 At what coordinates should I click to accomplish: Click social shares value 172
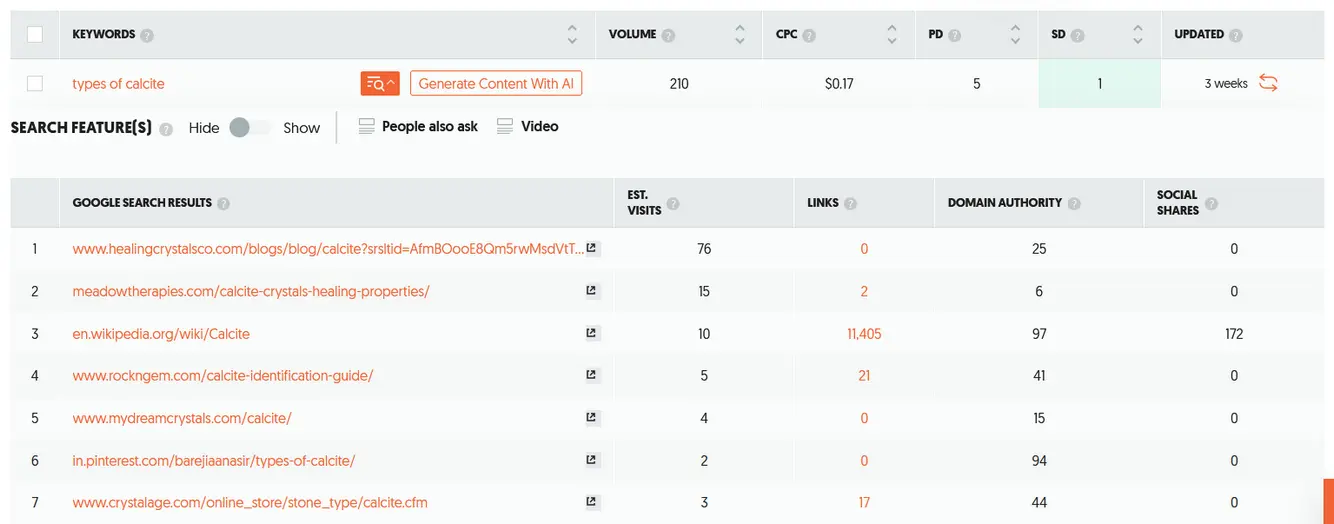point(1234,333)
